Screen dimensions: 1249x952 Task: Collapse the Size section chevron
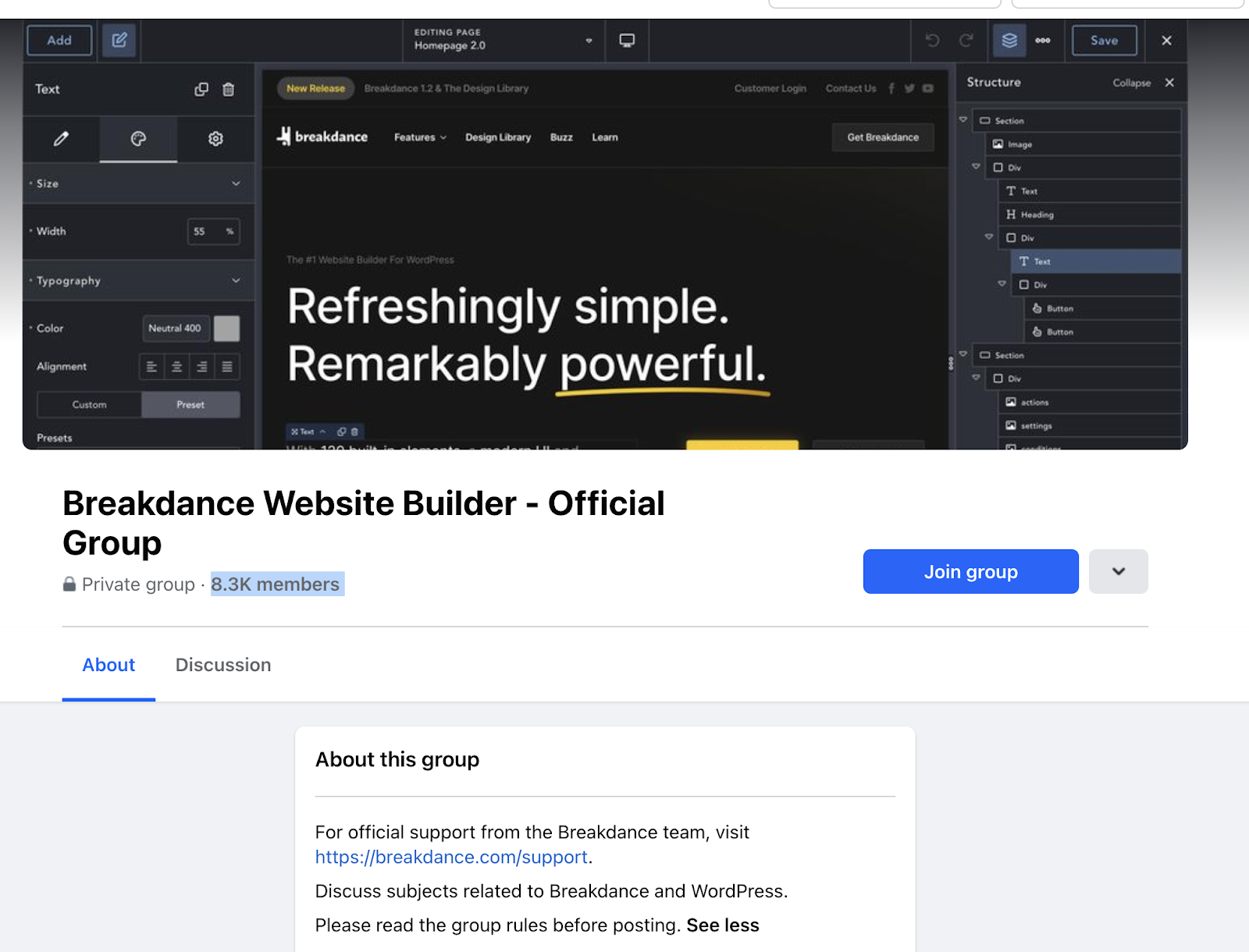pos(236,183)
